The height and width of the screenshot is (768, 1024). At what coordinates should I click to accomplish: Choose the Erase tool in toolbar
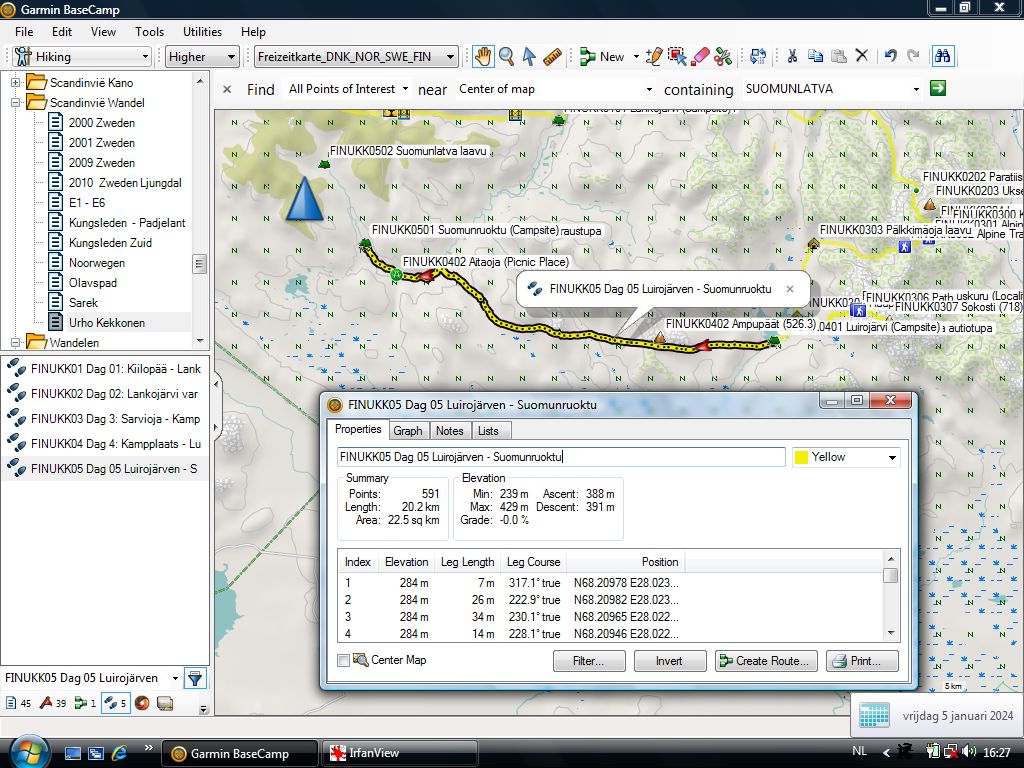click(700, 57)
